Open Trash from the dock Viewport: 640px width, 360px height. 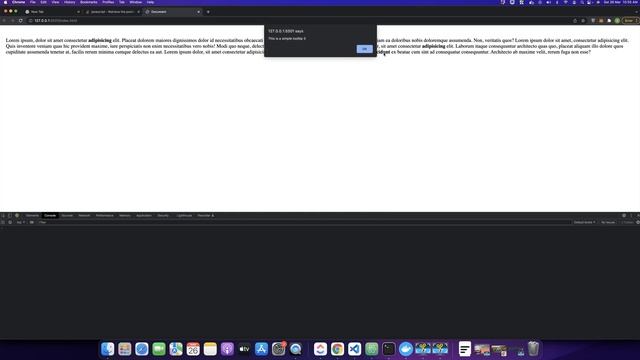533,349
